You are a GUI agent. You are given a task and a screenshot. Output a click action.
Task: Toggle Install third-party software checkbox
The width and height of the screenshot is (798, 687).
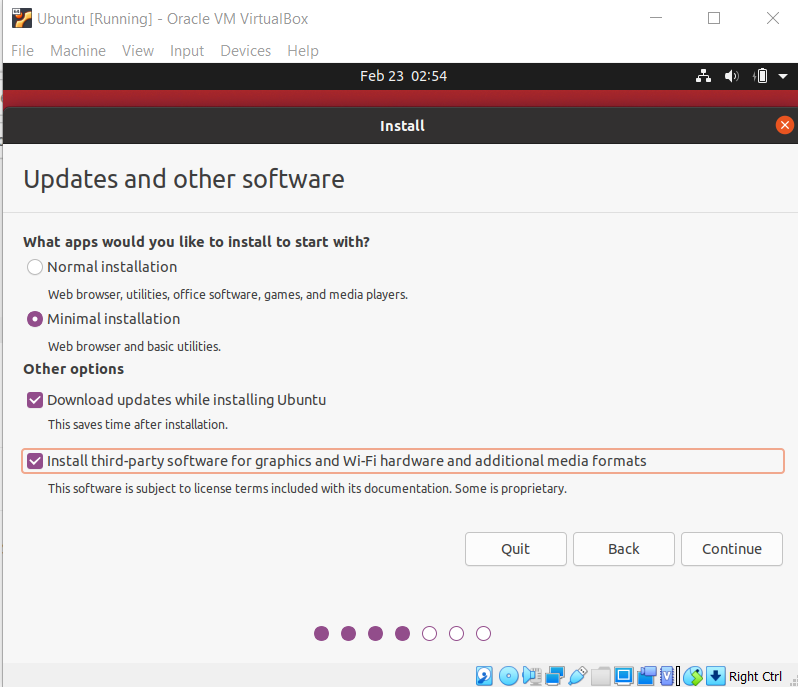click(x=35, y=461)
